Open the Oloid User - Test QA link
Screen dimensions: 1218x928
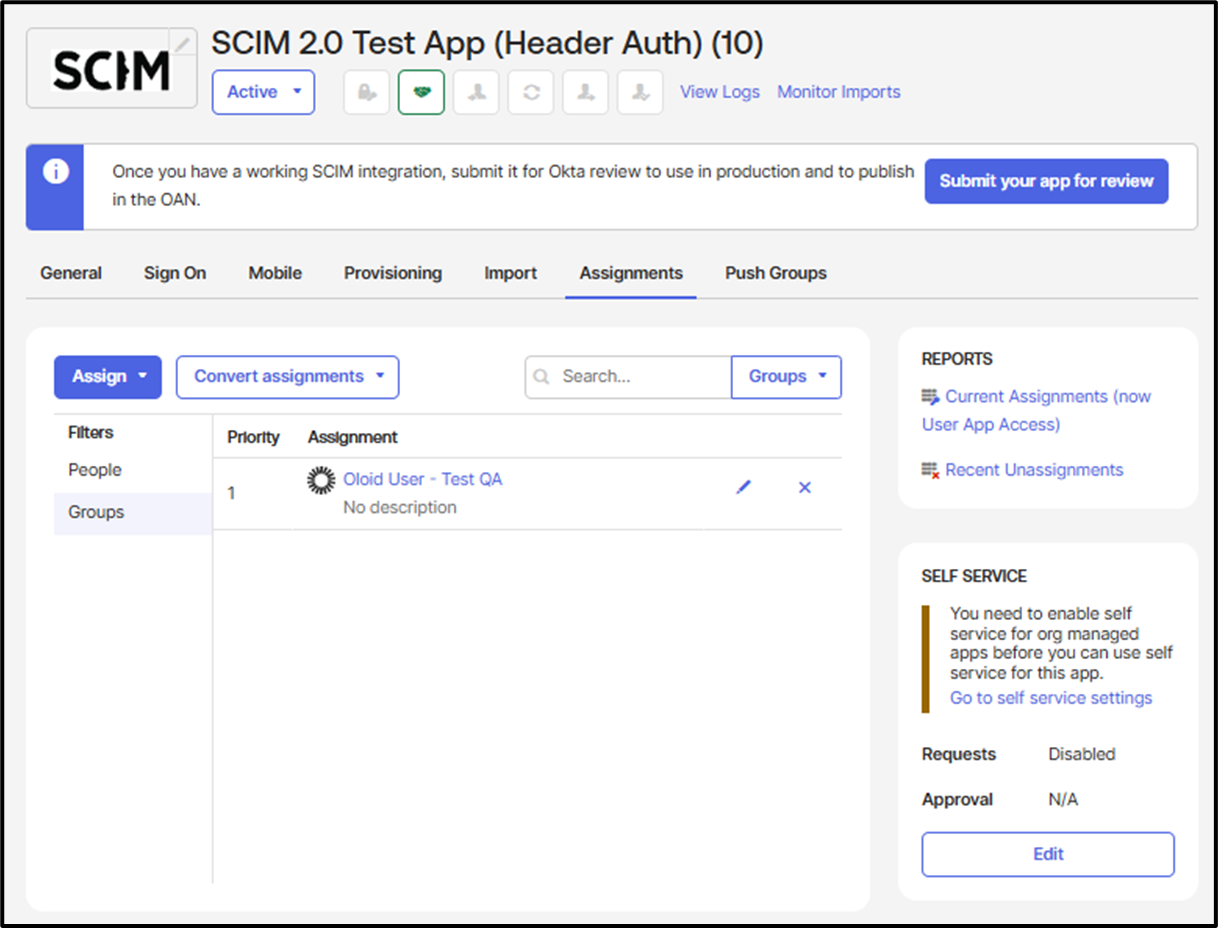point(423,479)
